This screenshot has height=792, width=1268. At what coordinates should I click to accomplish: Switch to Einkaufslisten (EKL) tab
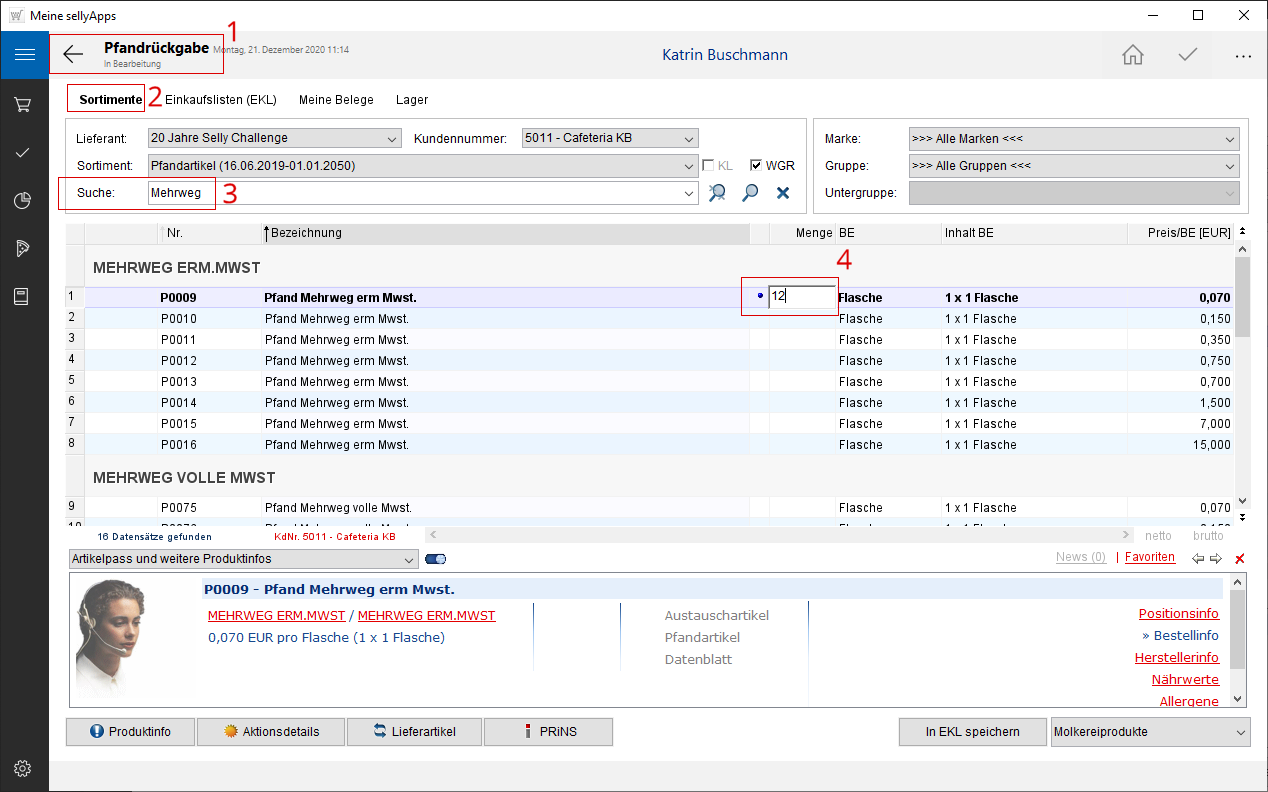pyautogui.click(x=220, y=100)
